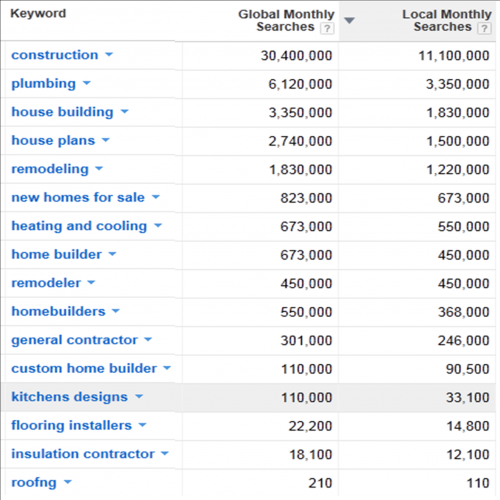Open dropdown arrow beside homebuilders keyword
This screenshot has height=500, width=500.
[116, 311]
